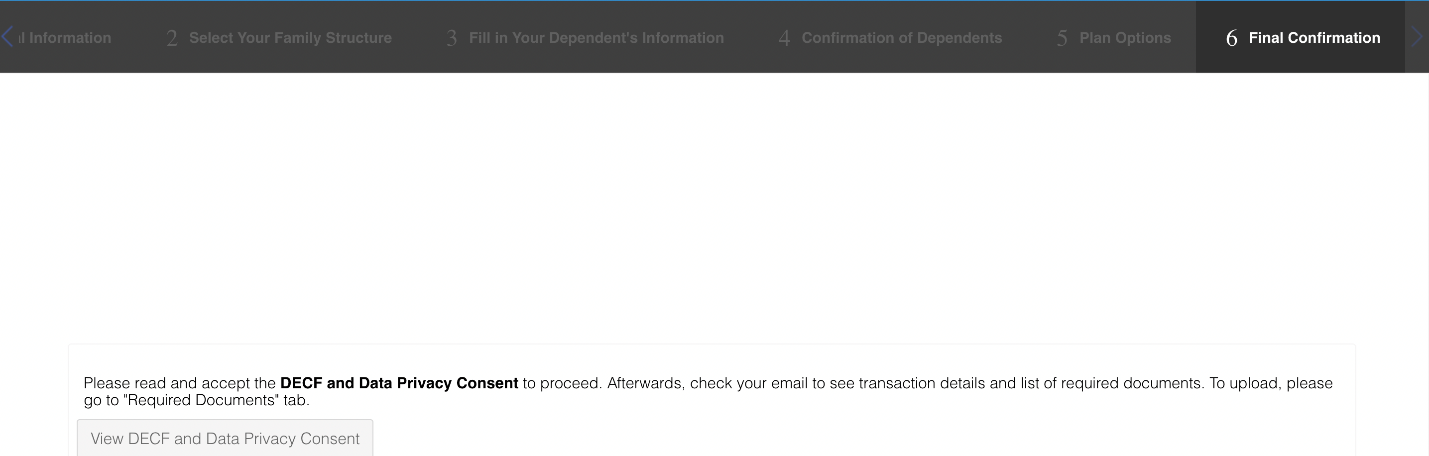Screen dimensions: 1429x456
Task: Click the step number 2 numeral
Action: (x=172, y=39)
